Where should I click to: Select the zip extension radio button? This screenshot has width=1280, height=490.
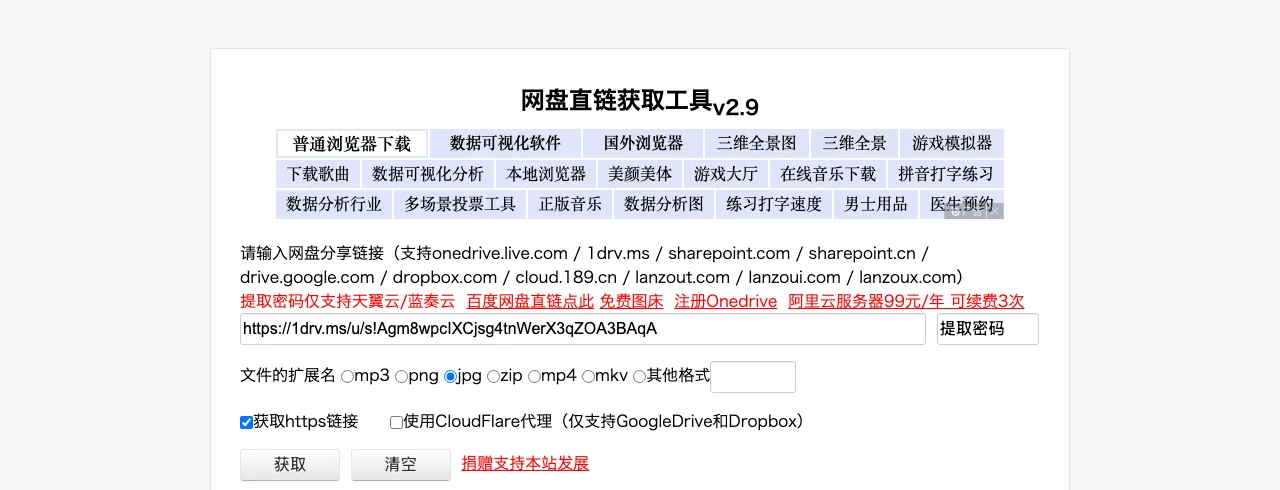click(493, 377)
